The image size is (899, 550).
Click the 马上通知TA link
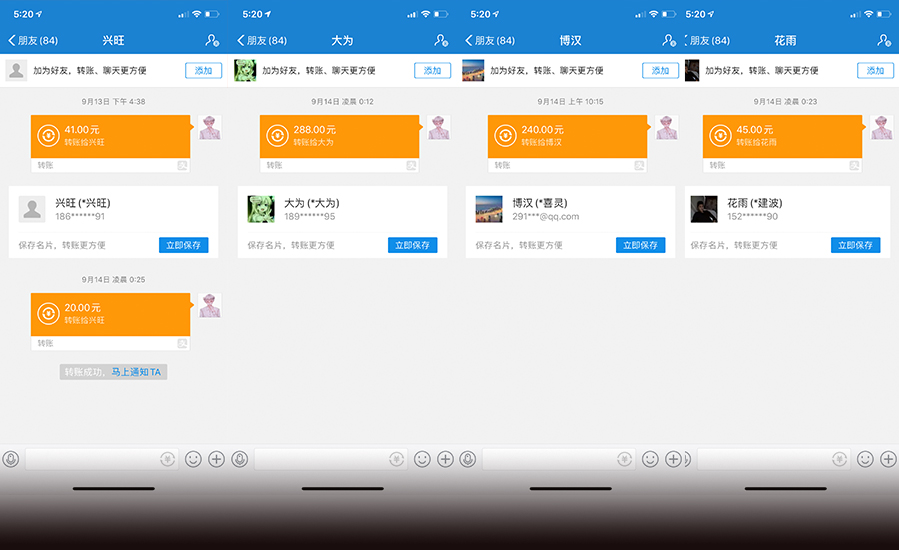pyautogui.click(x=136, y=372)
